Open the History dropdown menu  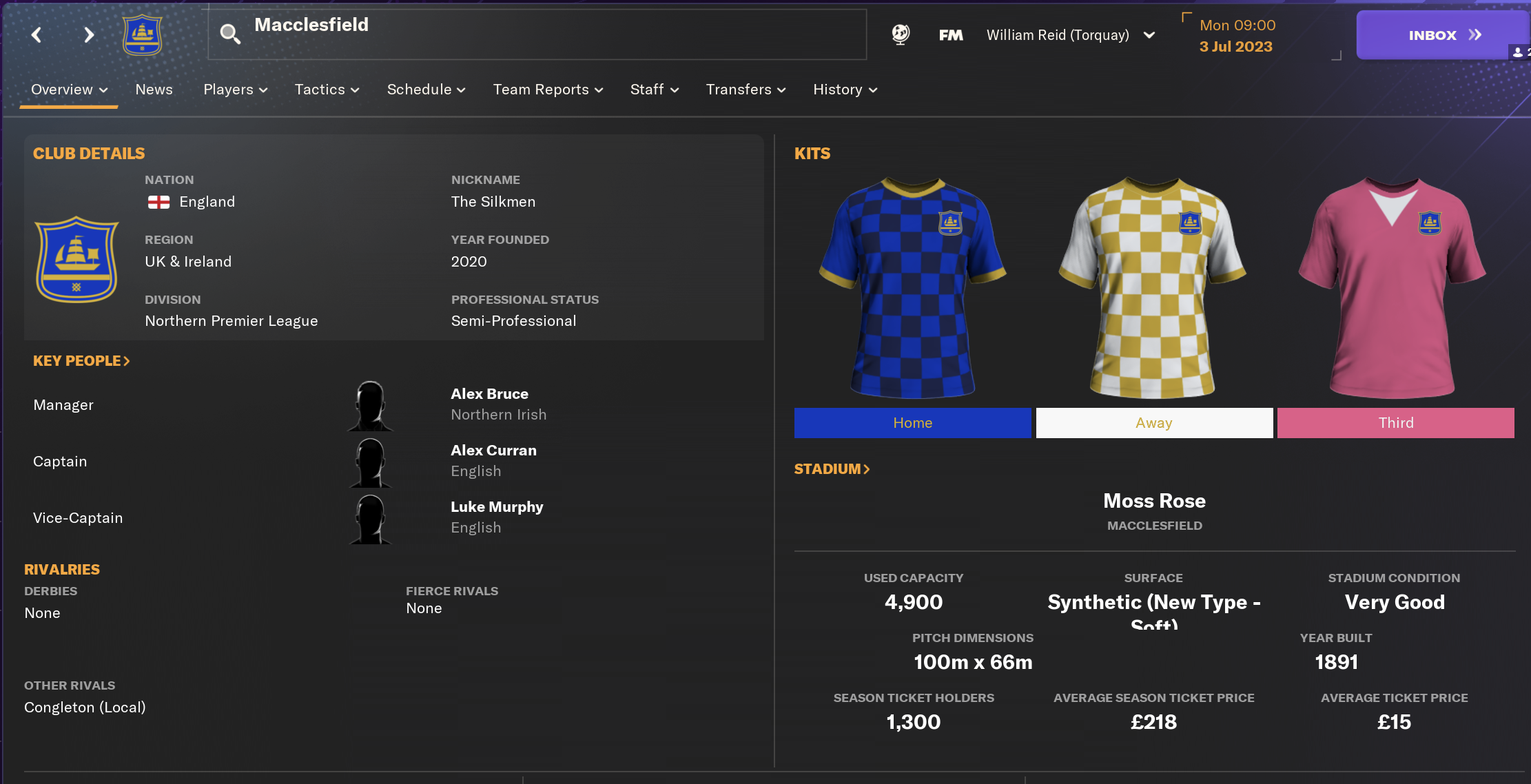[x=845, y=90]
